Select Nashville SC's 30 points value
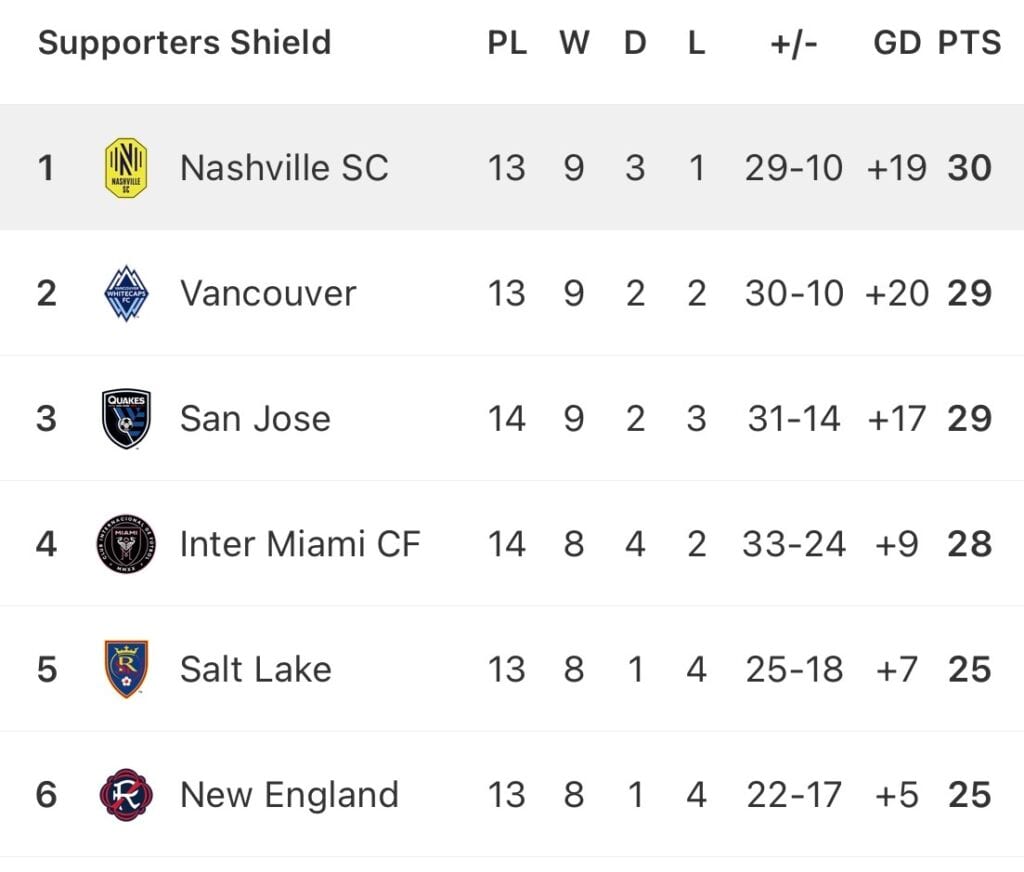This screenshot has width=1024, height=872. [x=970, y=168]
